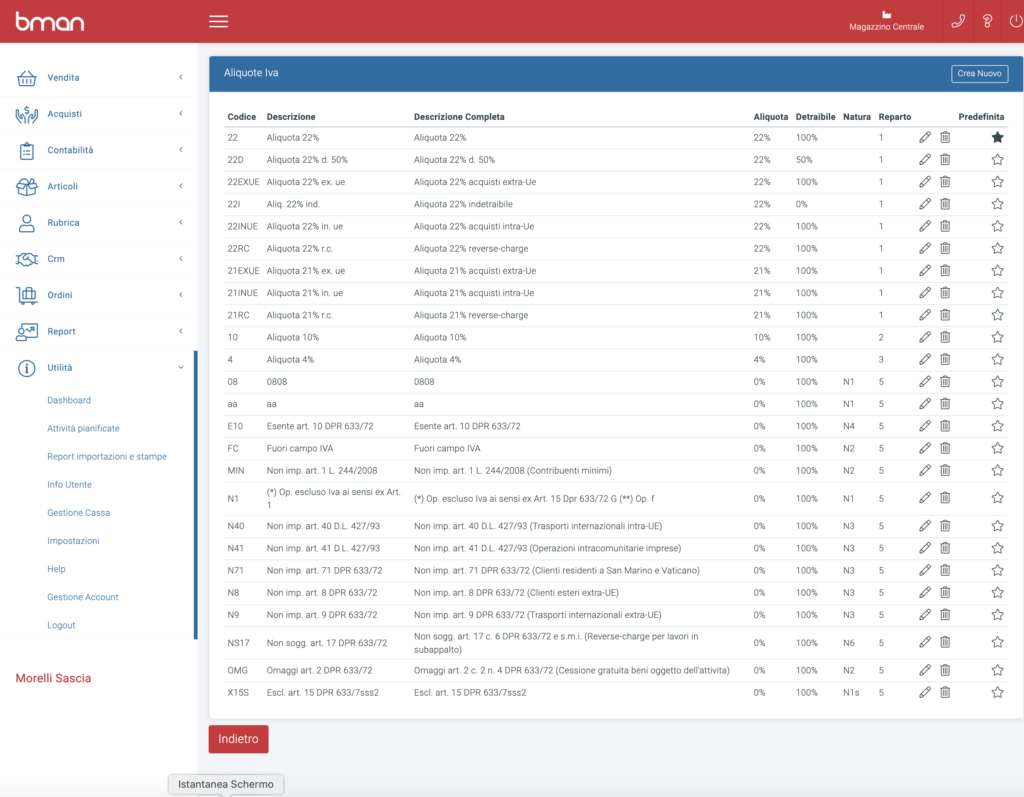
Task: Expand the Articoli menu chevron
Action: [x=181, y=186]
